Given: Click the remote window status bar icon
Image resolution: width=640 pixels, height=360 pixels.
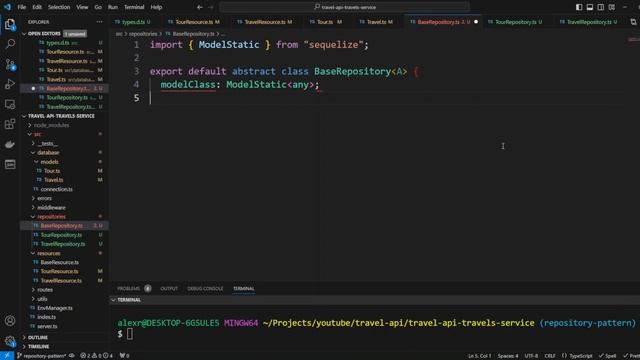Looking at the screenshot, I should click(x=7, y=356).
